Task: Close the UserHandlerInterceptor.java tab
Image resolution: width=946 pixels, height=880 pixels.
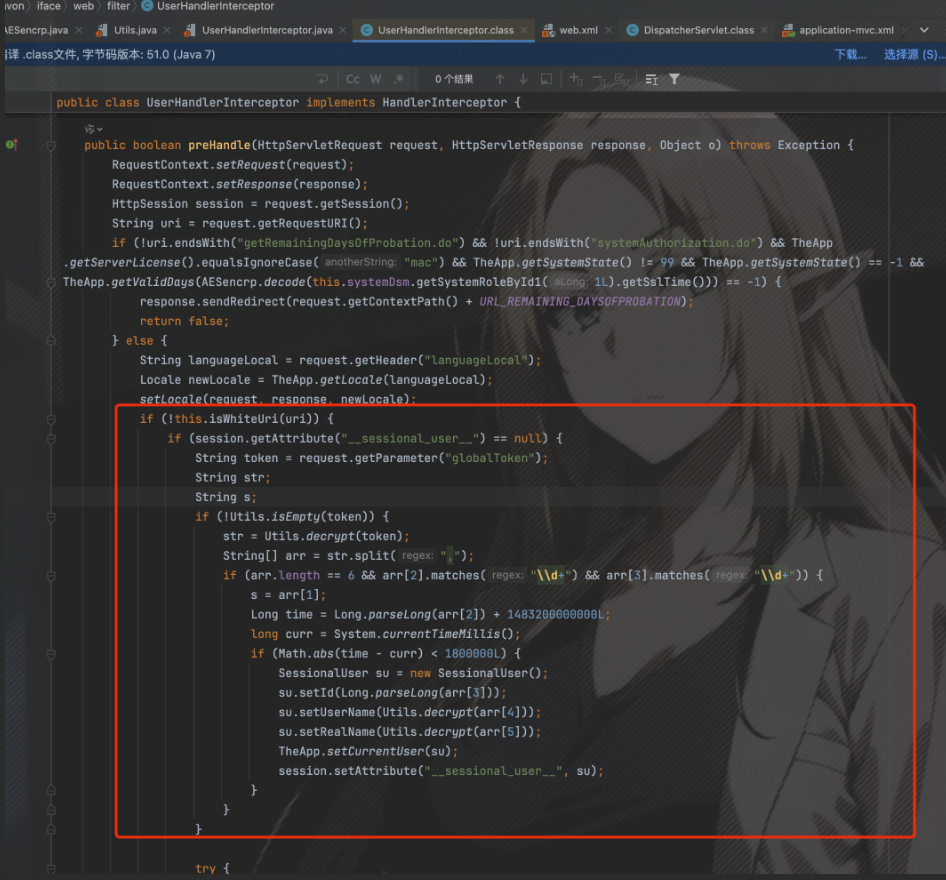Action: click(x=343, y=30)
